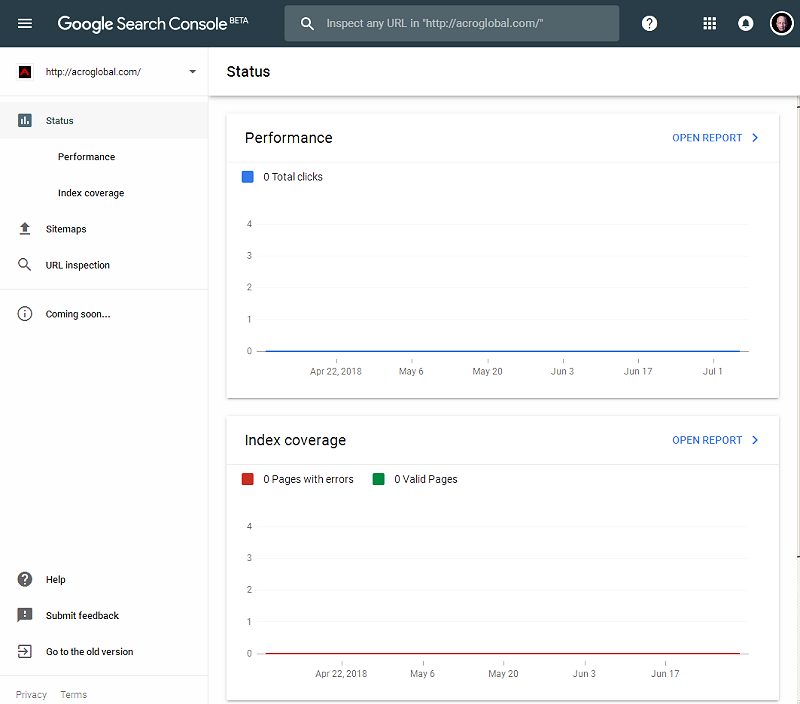
Task: Click the '0 Total clicks' legend text
Action: [x=293, y=177]
